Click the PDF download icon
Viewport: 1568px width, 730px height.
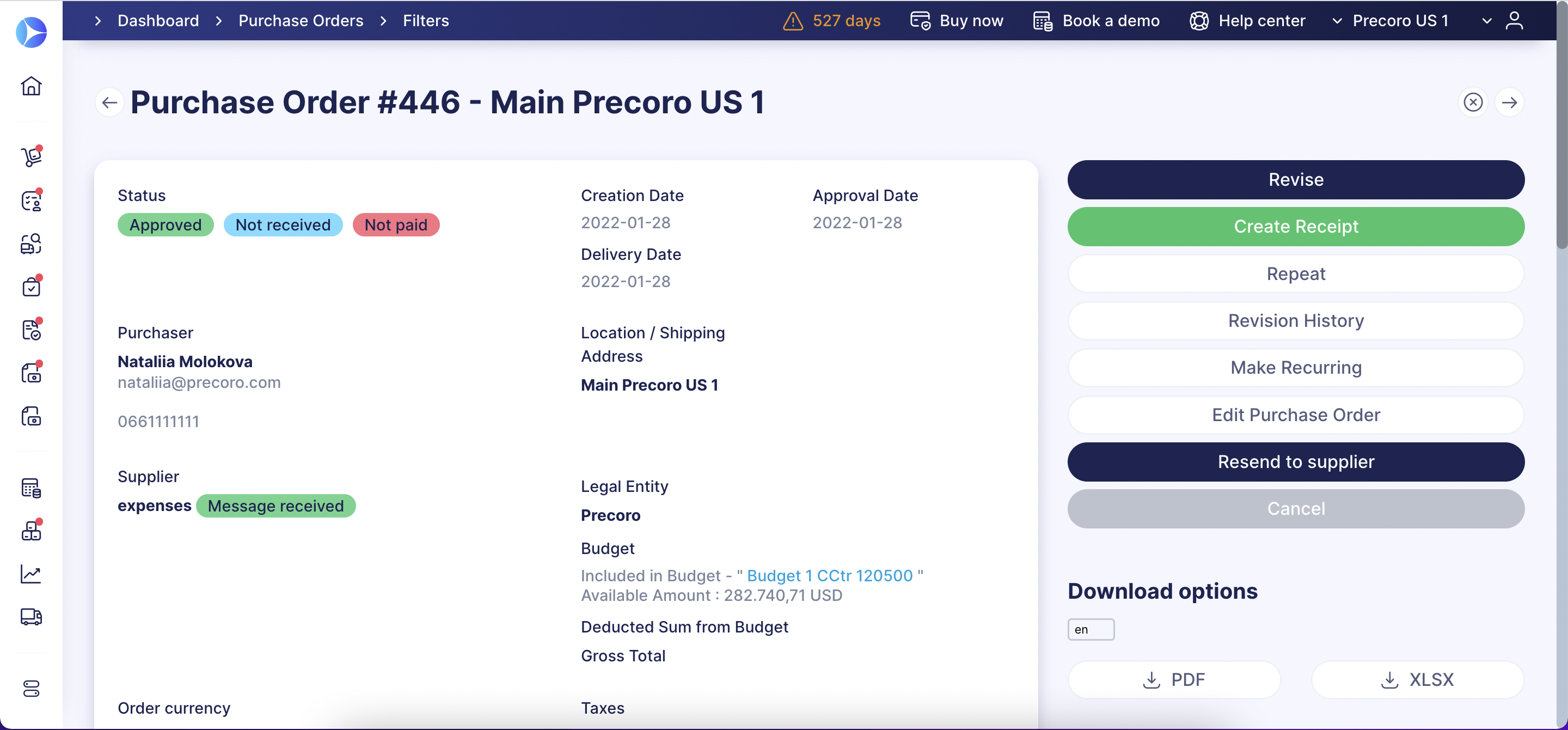[1151, 680]
